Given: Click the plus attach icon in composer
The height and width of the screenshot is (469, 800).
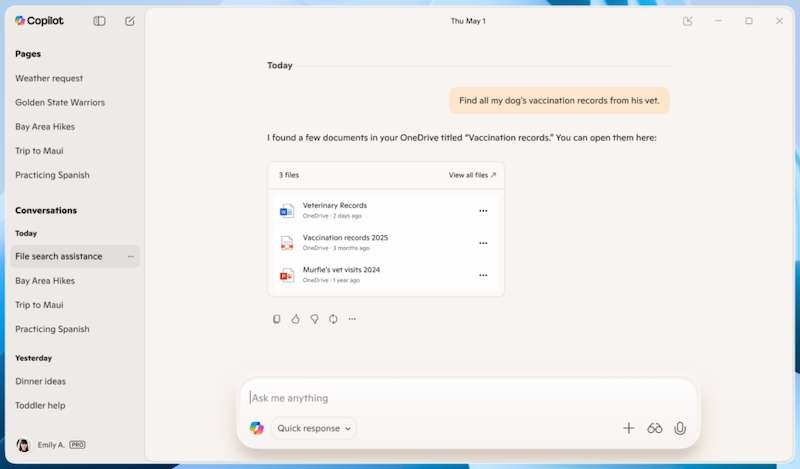Looking at the screenshot, I should point(629,428).
